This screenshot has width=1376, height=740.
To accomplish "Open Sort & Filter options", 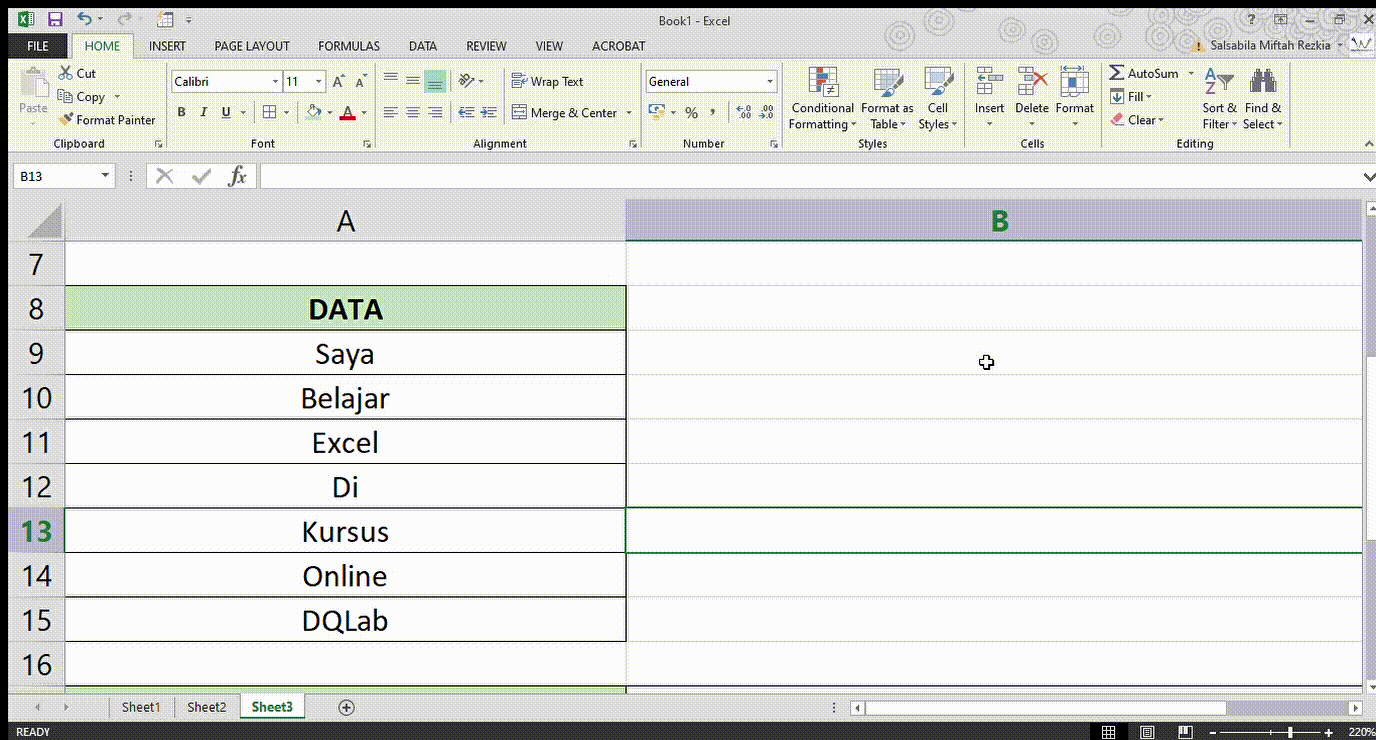I will pyautogui.click(x=1218, y=97).
